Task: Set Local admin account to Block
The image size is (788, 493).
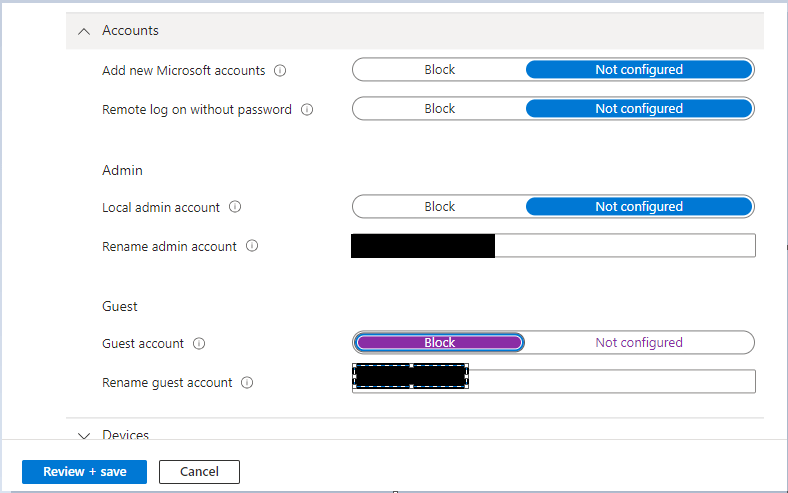Action: point(439,207)
